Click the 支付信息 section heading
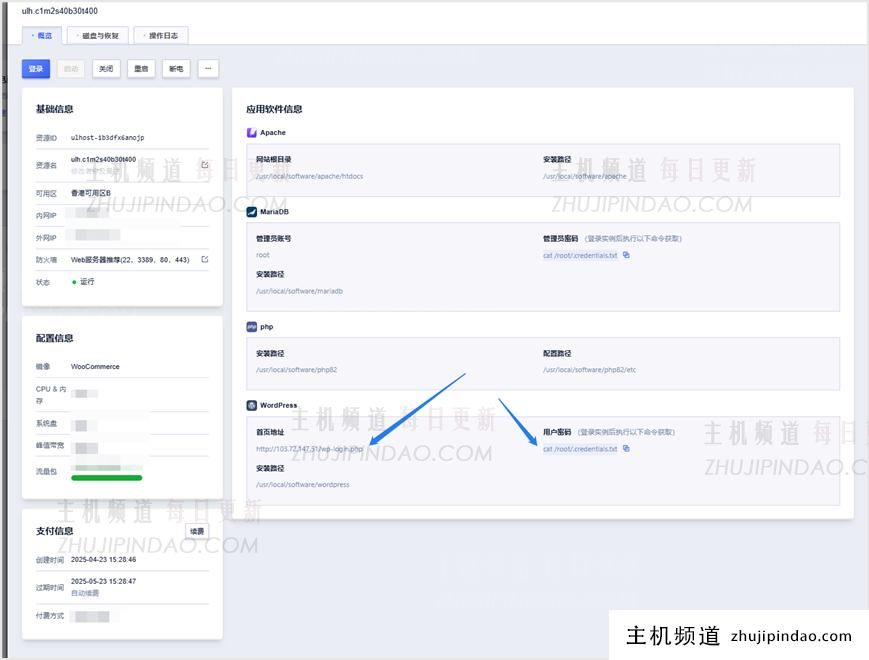 [54, 531]
